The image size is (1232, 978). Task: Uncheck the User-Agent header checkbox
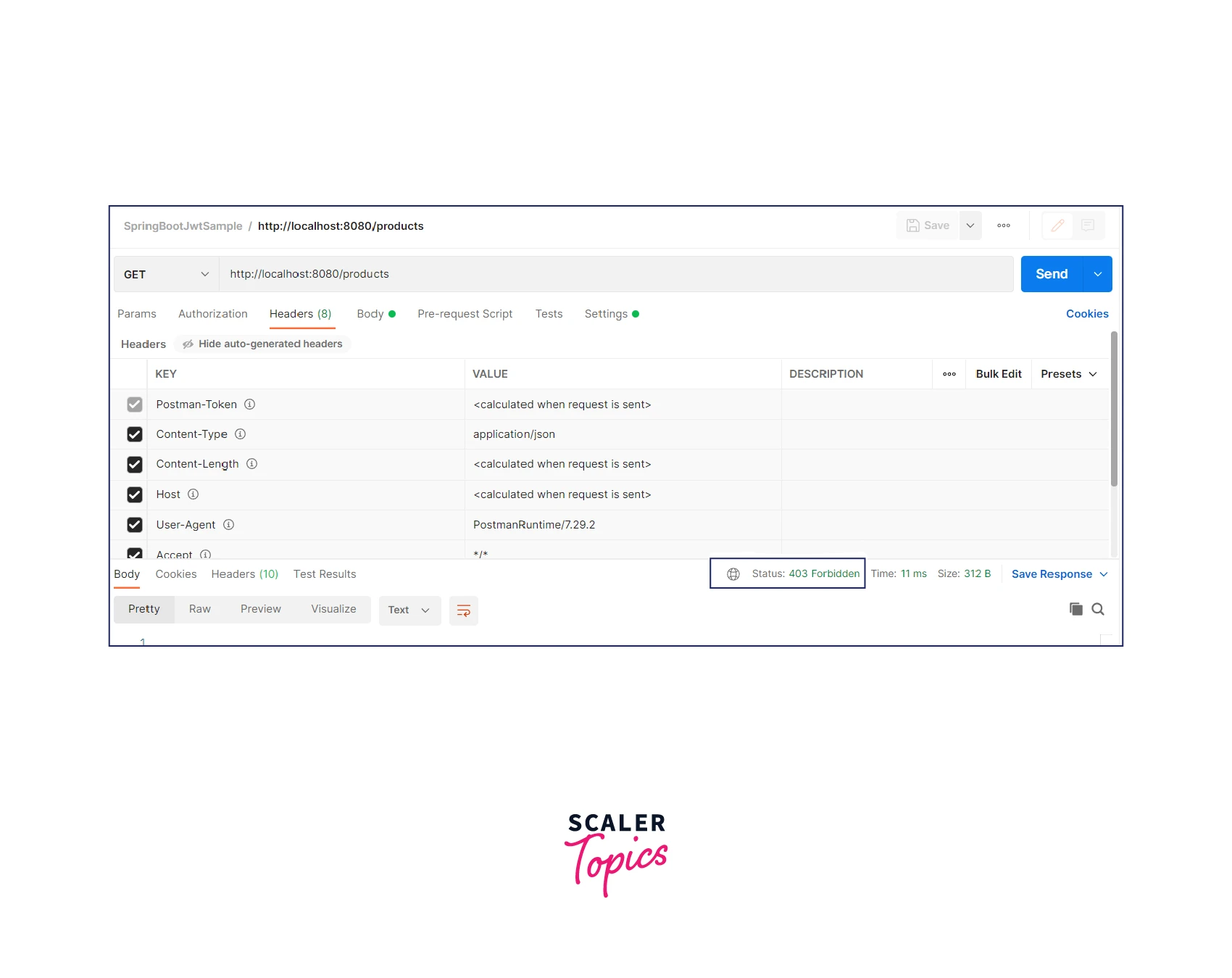(135, 525)
